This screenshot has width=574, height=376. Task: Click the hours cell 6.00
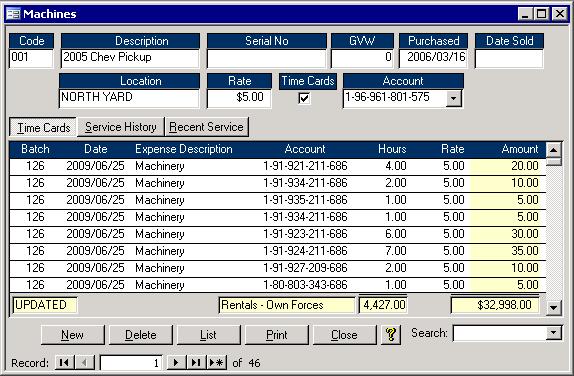[395, 234]
